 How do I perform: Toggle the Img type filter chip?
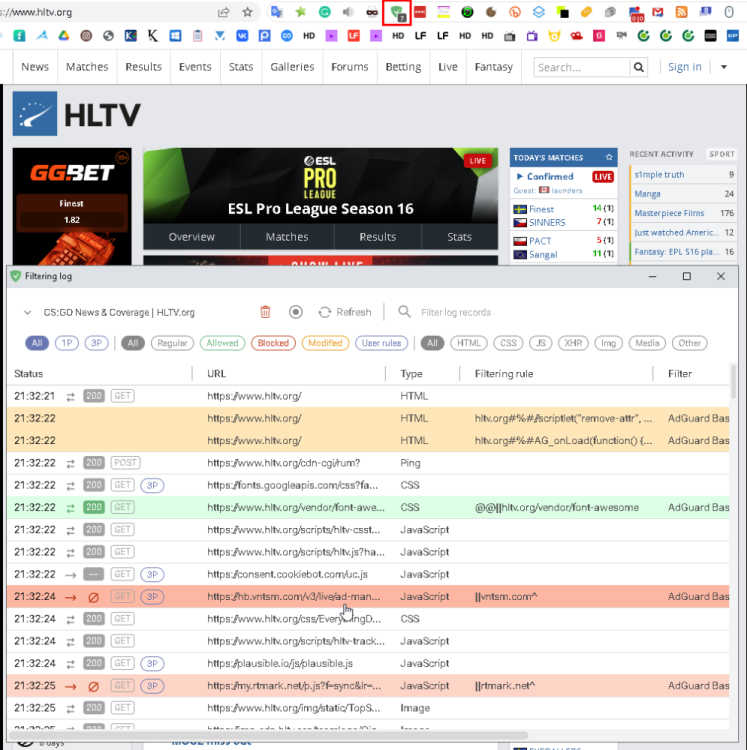pyautogui.click(x=608, y=343)
